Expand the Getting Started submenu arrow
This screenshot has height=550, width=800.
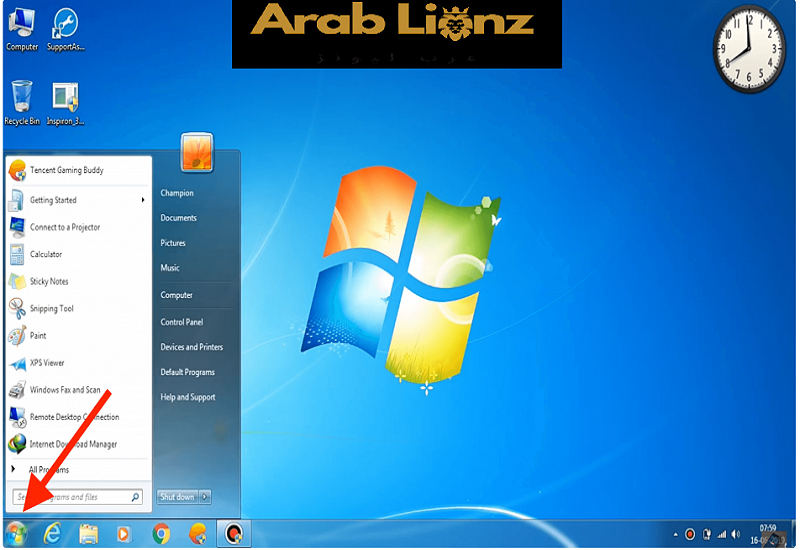click(143, 200)
